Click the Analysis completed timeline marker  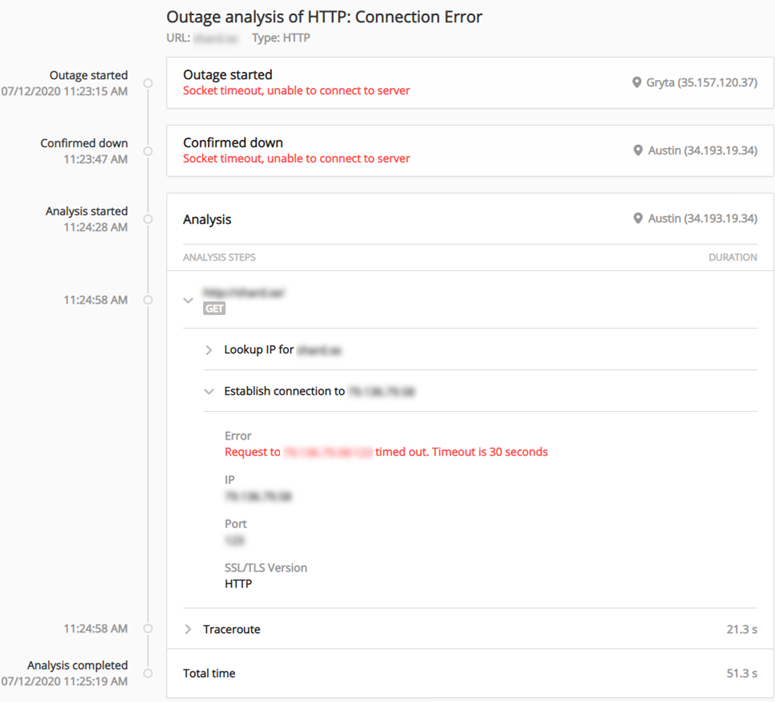pos(148,673)
